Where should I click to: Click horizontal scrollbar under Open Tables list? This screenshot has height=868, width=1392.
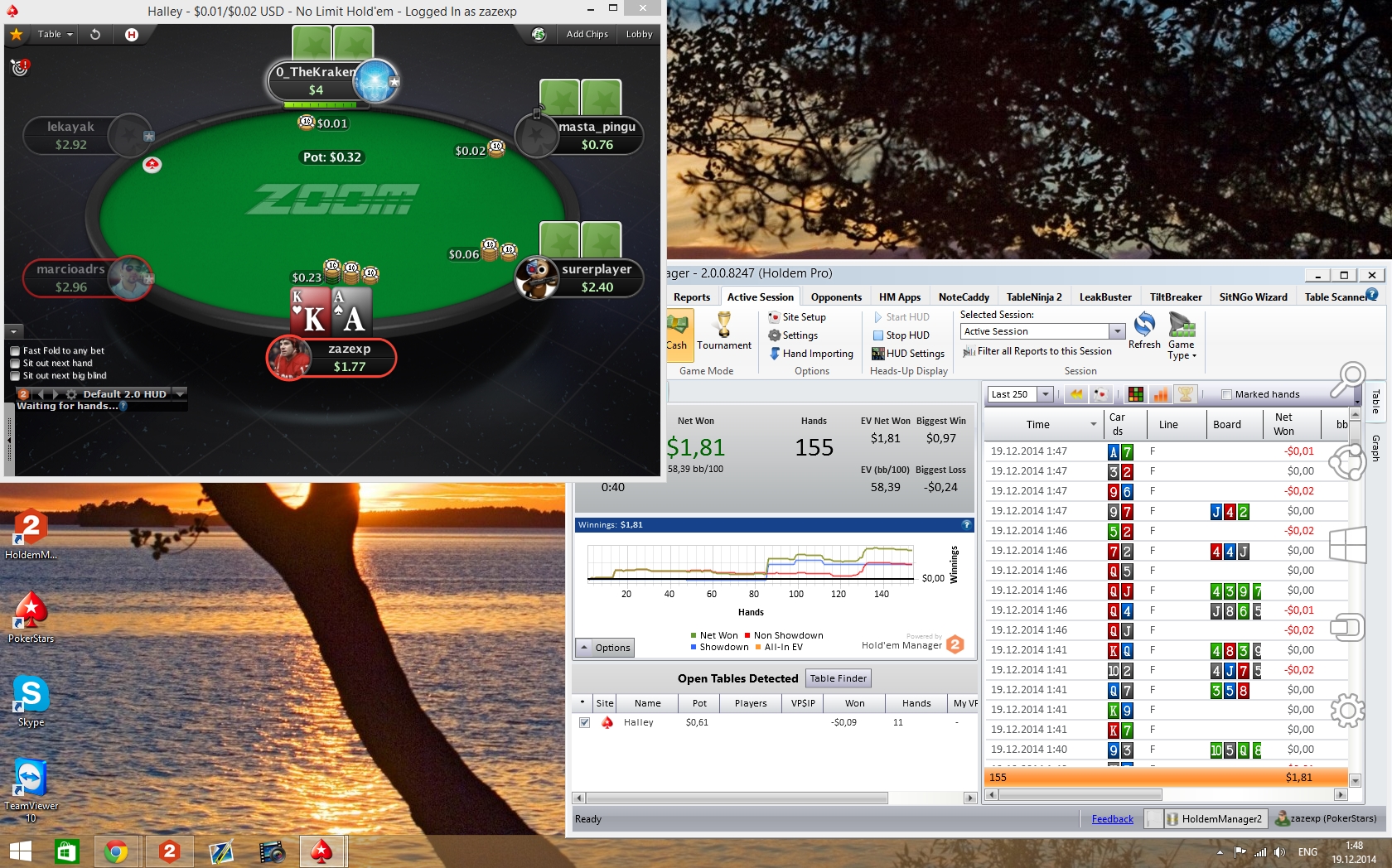point(737,798)
